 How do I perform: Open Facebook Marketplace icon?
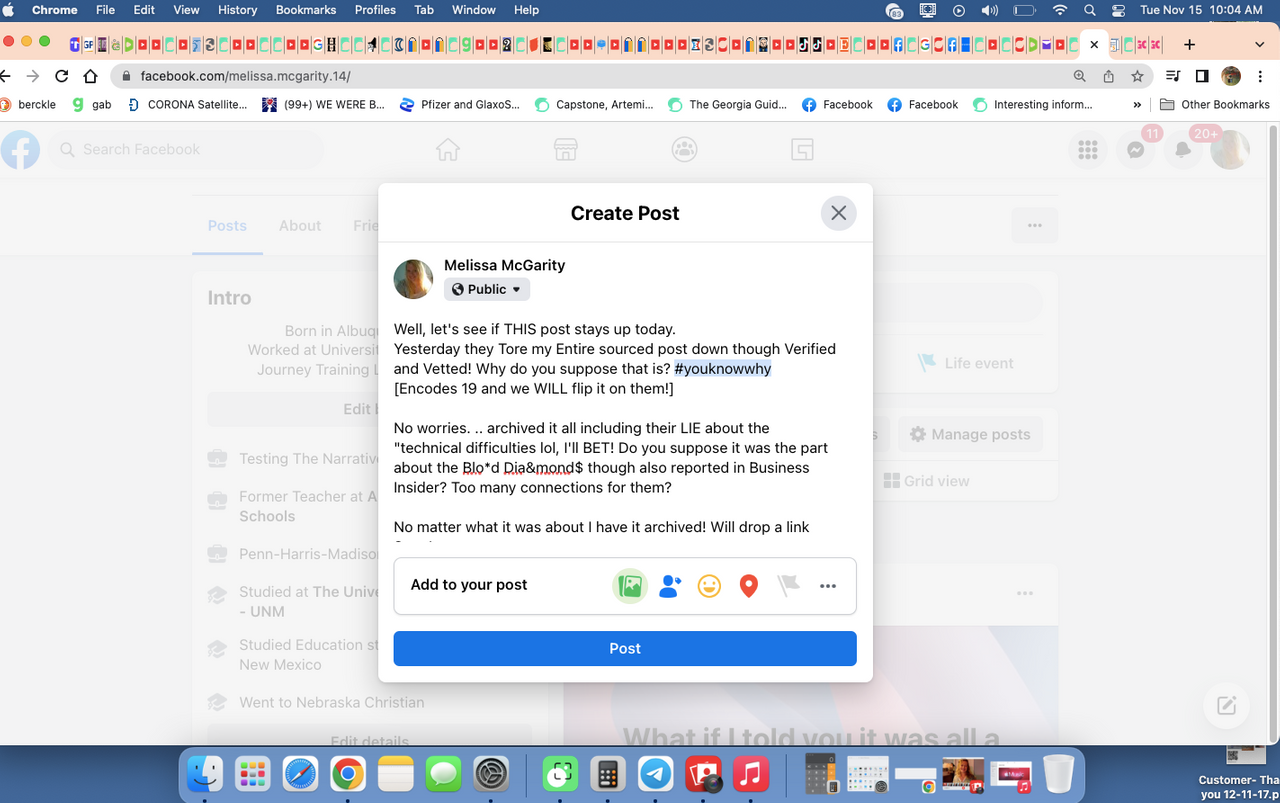coord(566,150)
